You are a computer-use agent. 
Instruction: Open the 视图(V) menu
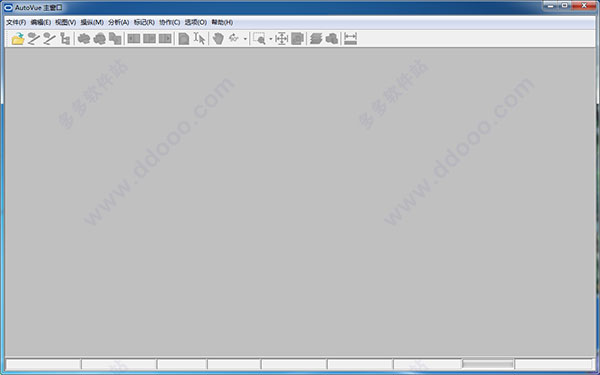coord(65,22)
